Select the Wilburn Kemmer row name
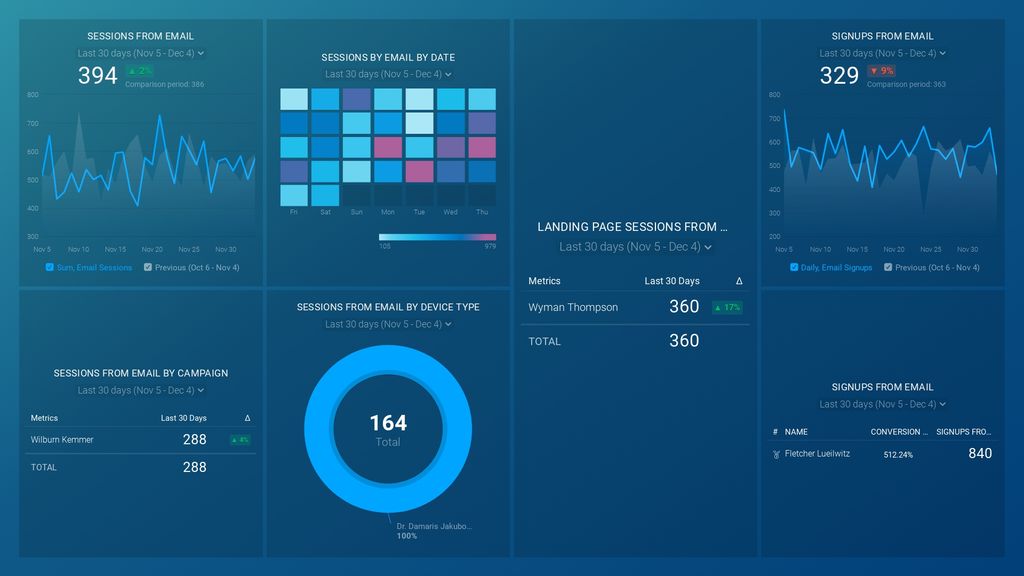The width and height of the screenshot is (1024, 576). tap(62, 440)
